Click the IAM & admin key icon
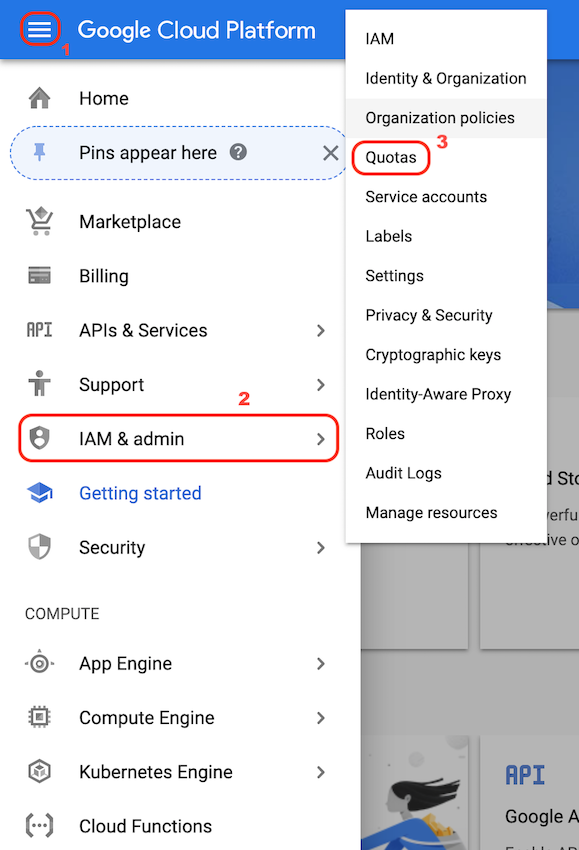This screenshot has width=579, height=850. pyautogui.click(x=40, y=438)
